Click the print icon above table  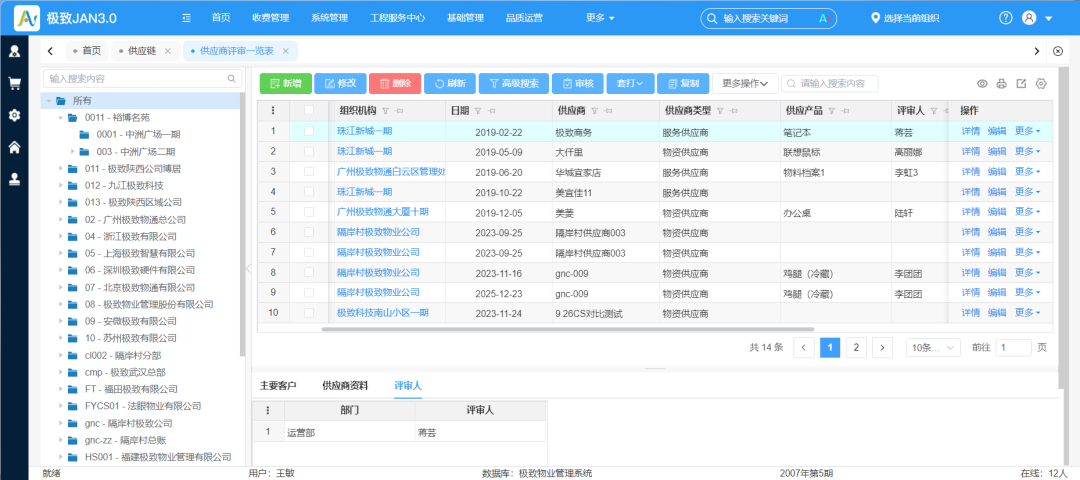[x=1001, y=84]
